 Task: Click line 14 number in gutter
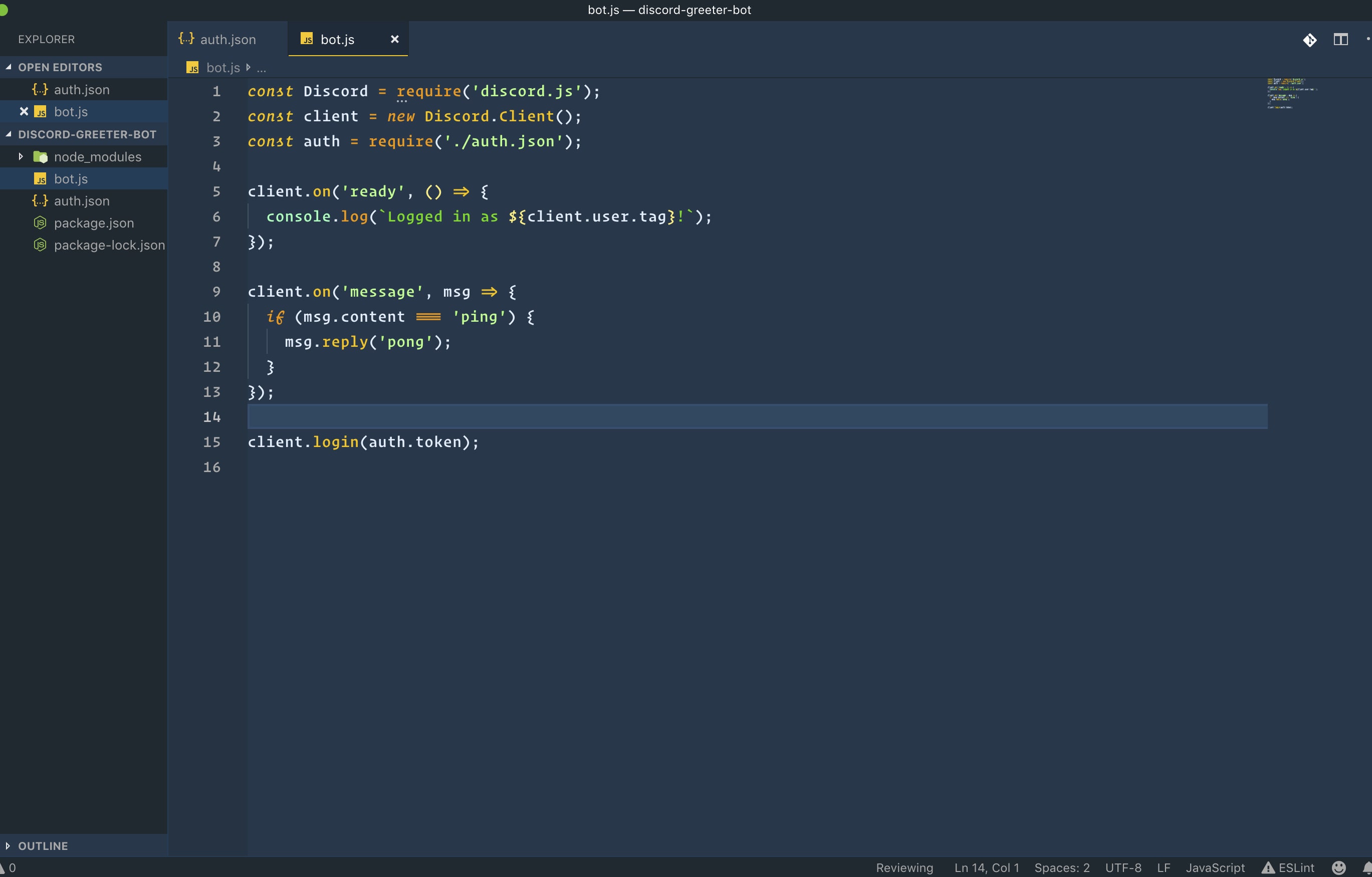tap(212, 417)
